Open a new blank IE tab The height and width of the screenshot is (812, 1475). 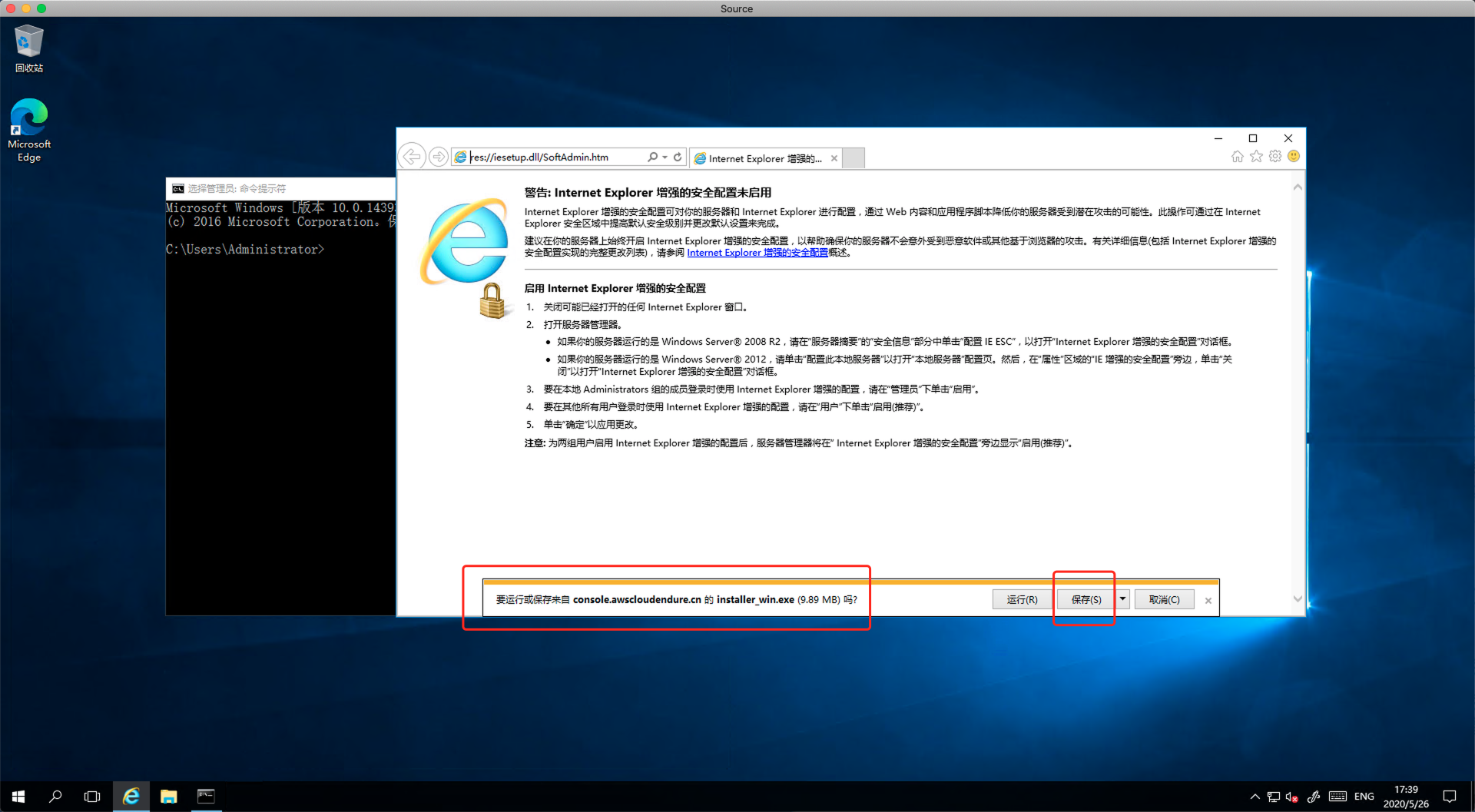854,158
